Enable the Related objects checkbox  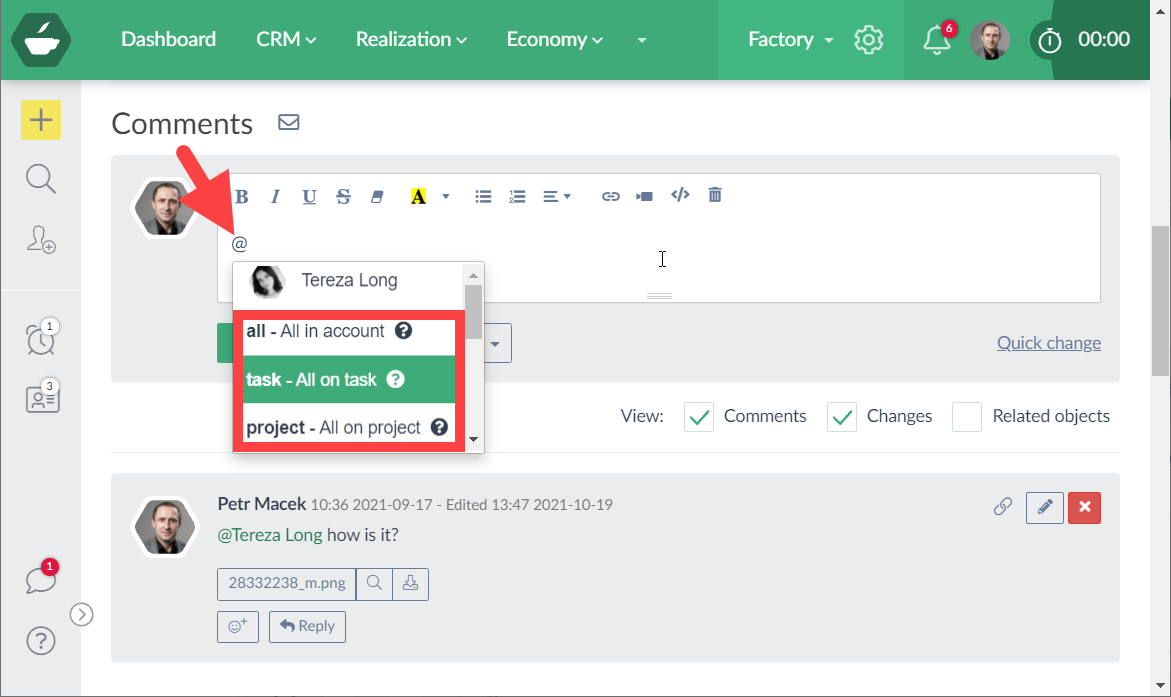(966, 417)
